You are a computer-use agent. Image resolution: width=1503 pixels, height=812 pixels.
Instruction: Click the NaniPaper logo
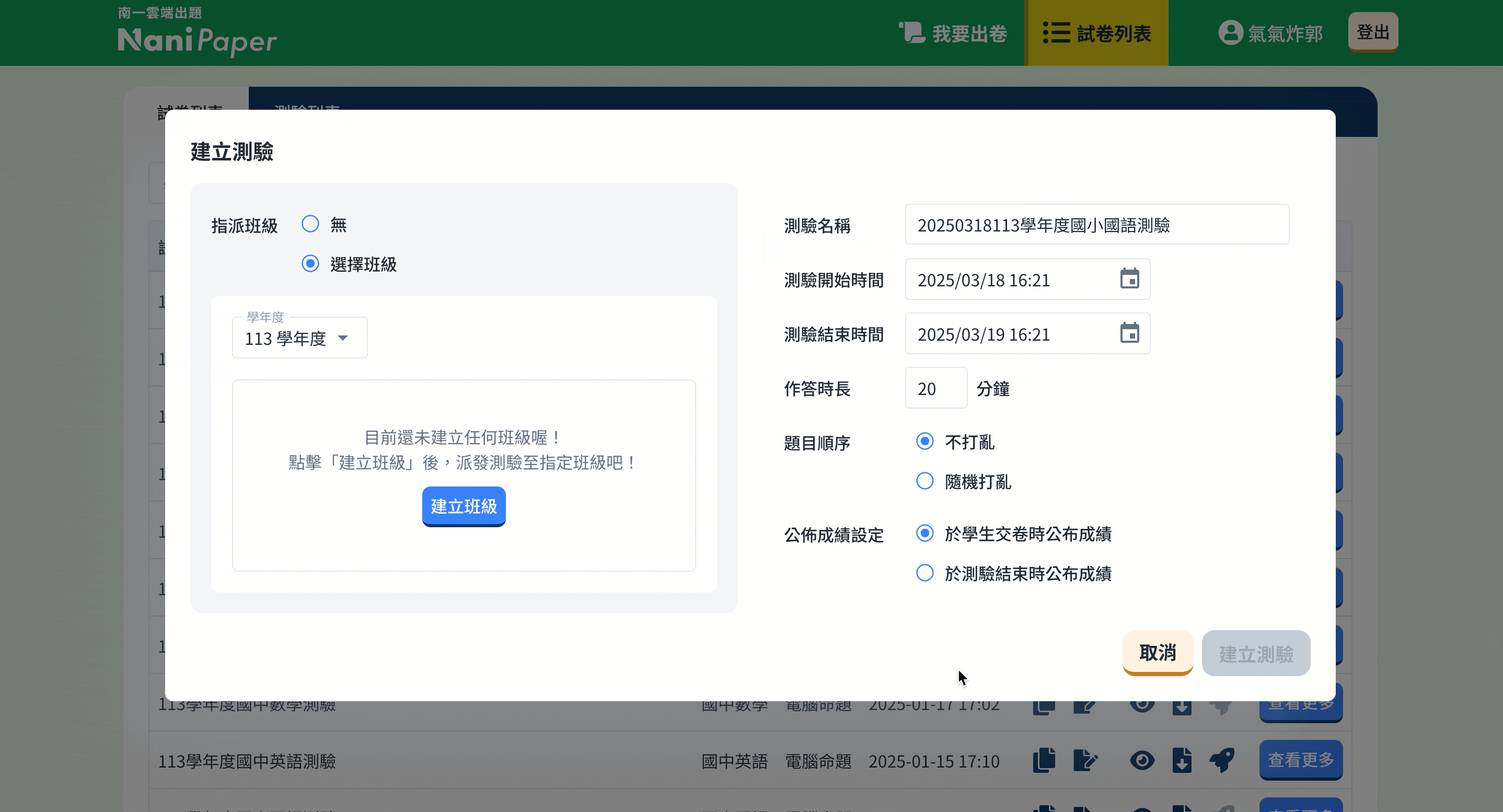[x=197, y=33]
